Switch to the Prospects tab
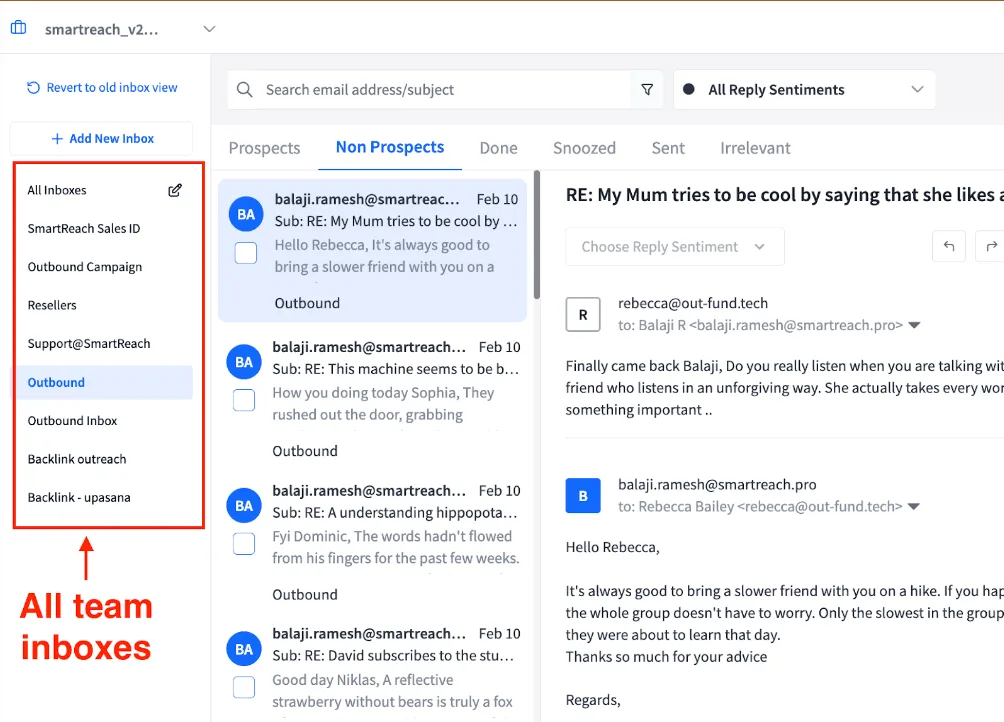Screen dimensions: 1004x722 [x=264, y=147]
